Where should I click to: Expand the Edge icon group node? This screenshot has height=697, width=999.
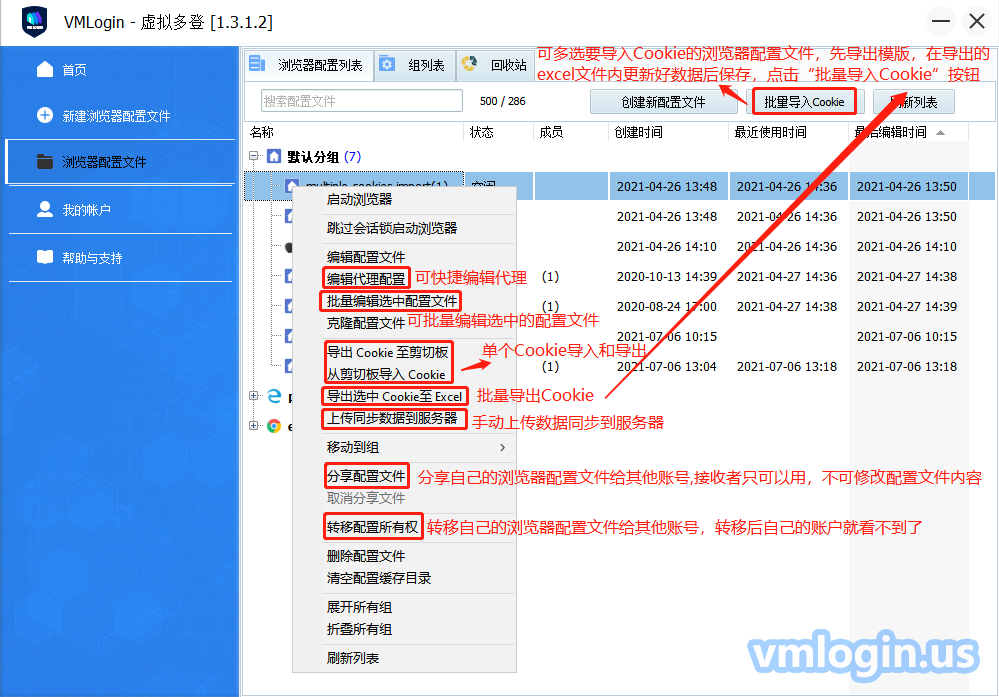click(254, 396)
